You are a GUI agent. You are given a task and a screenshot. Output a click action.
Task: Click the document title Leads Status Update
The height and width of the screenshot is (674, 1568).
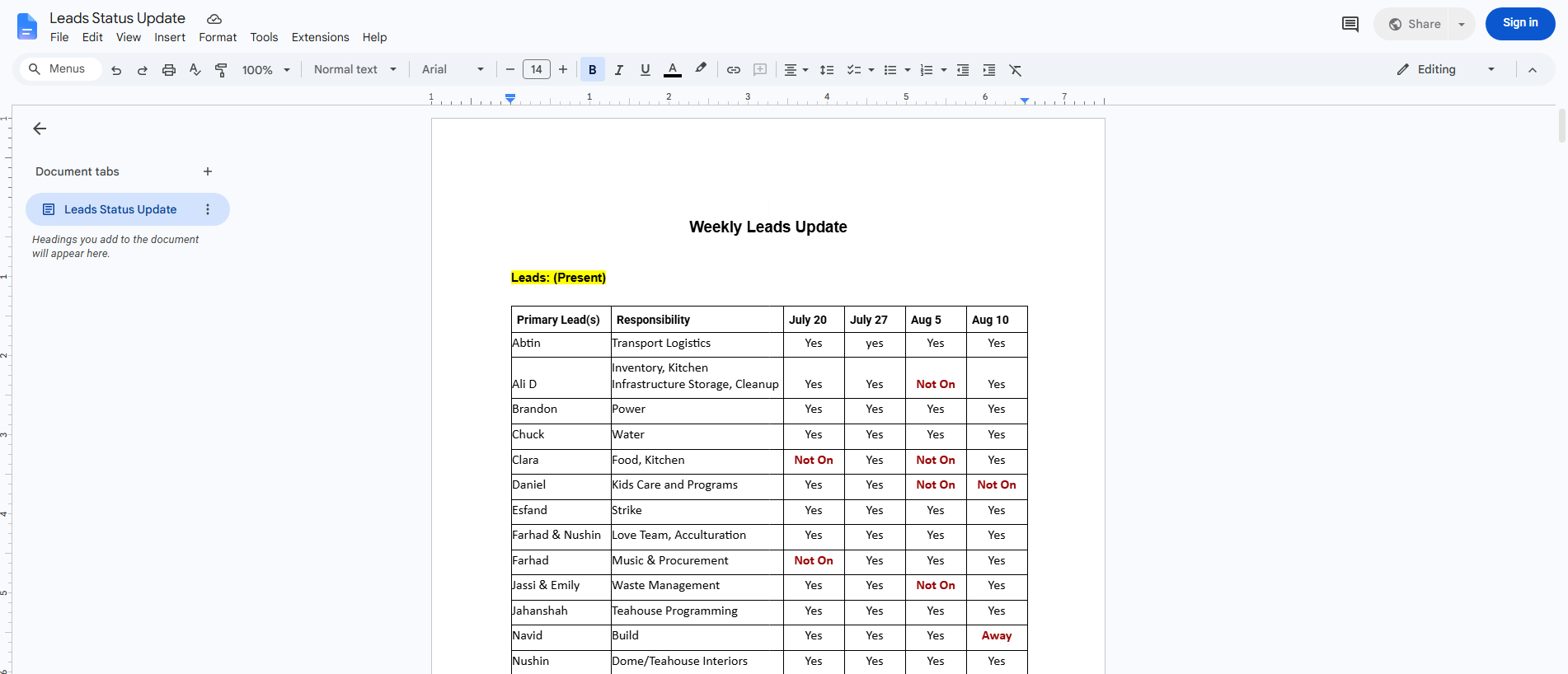tap(117, 18)
